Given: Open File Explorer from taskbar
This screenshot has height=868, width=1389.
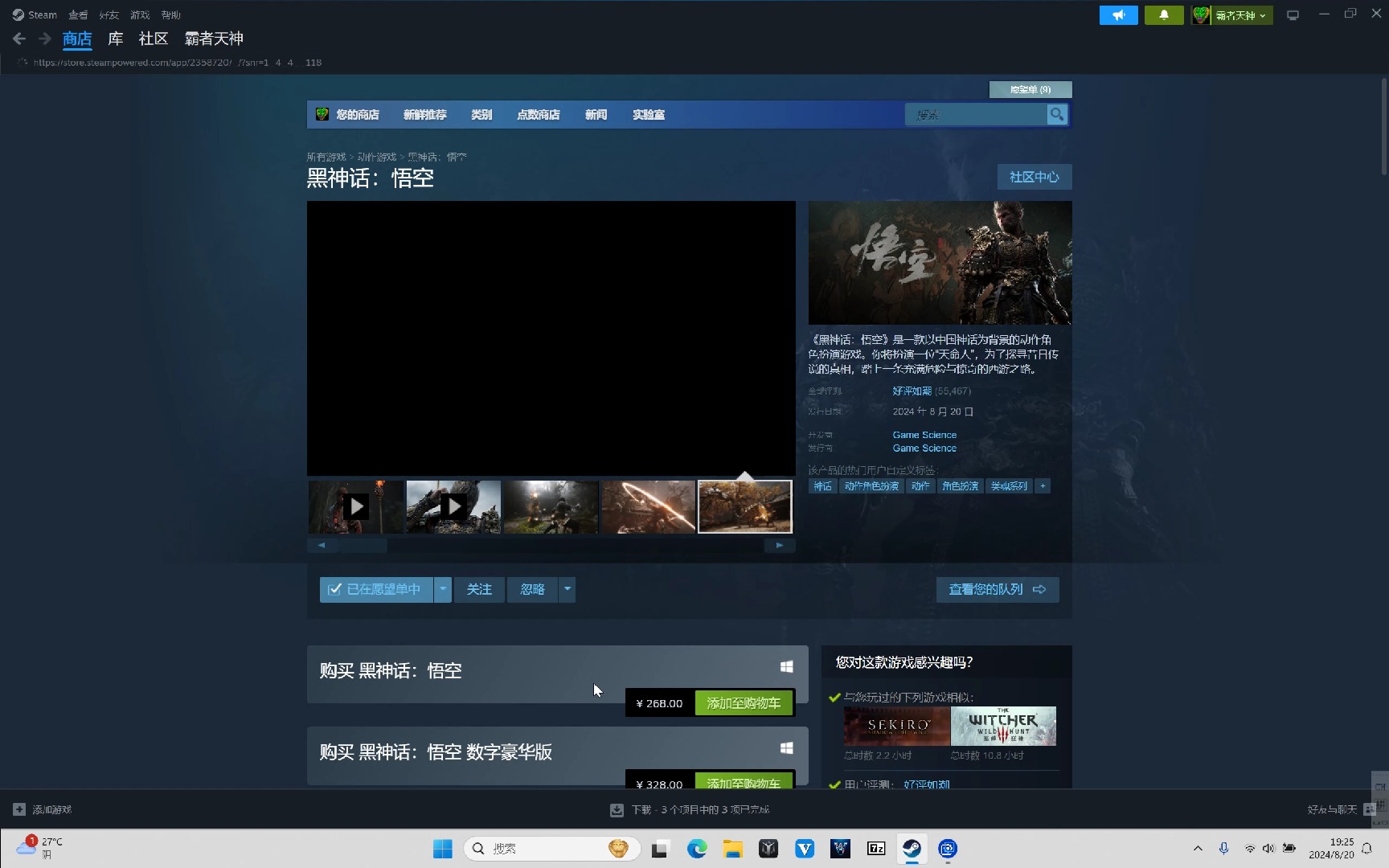Looking at the screenshot, I should [732, 849].
